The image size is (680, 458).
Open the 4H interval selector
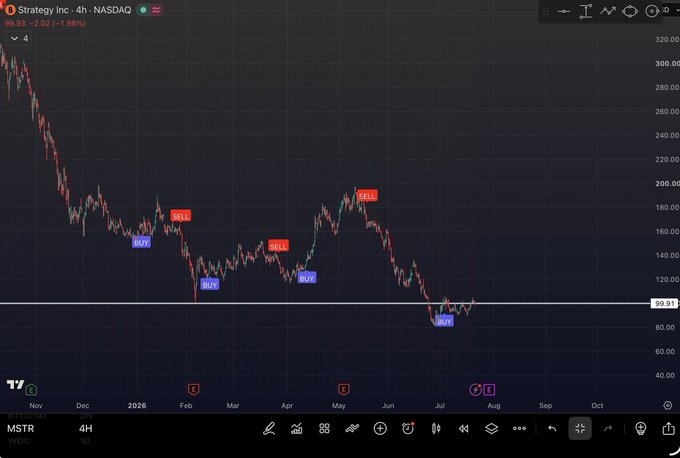tap(85, 429)
